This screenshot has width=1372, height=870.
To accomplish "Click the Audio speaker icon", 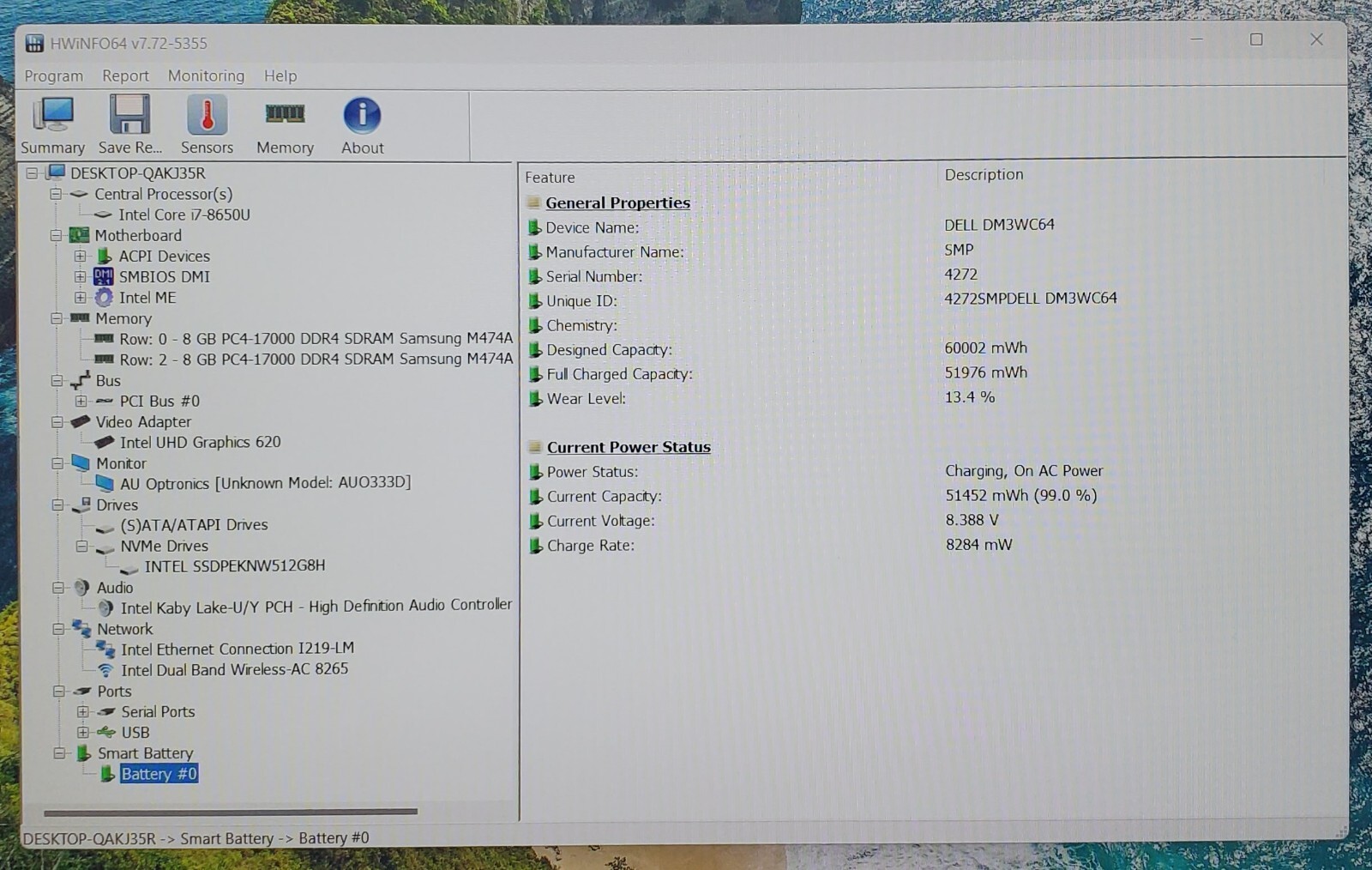I will pyautogui.click(x=81, y=588).
